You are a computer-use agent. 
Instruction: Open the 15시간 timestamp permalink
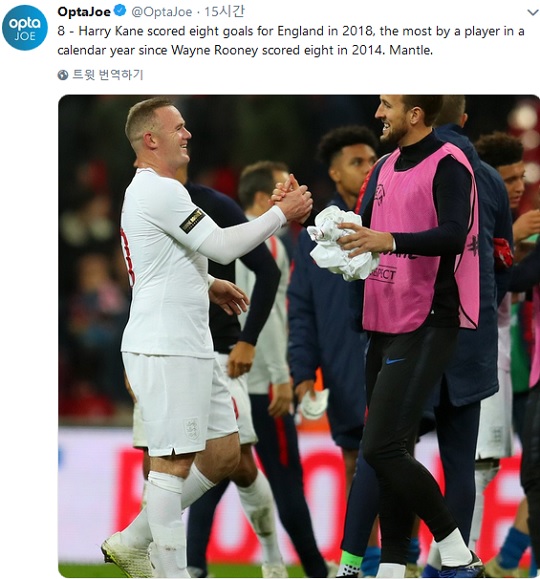224,11
